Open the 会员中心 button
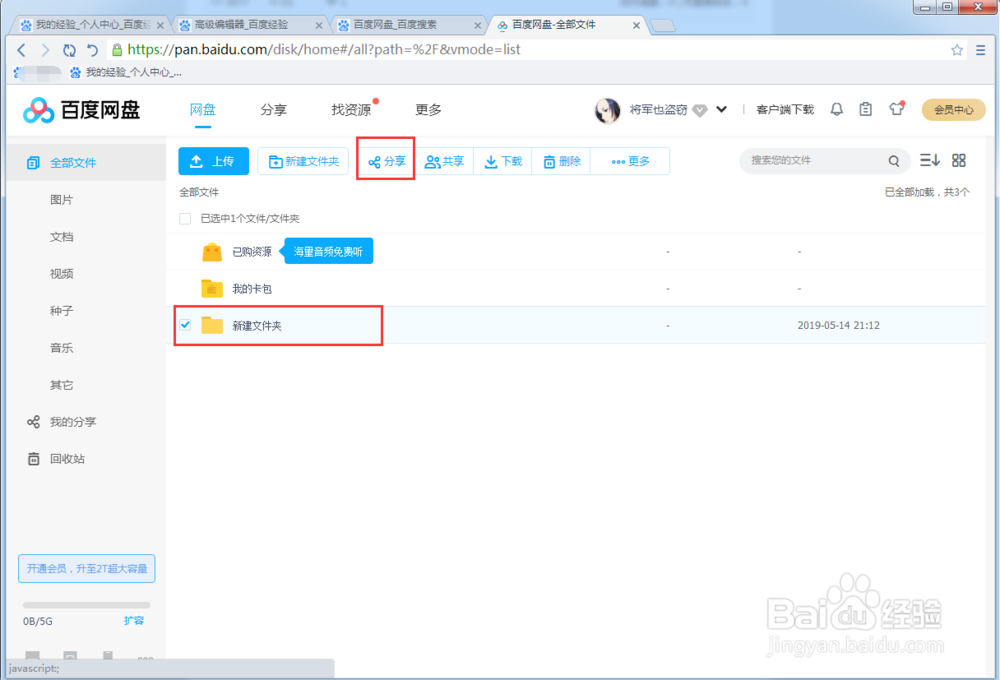 (953, 110)
